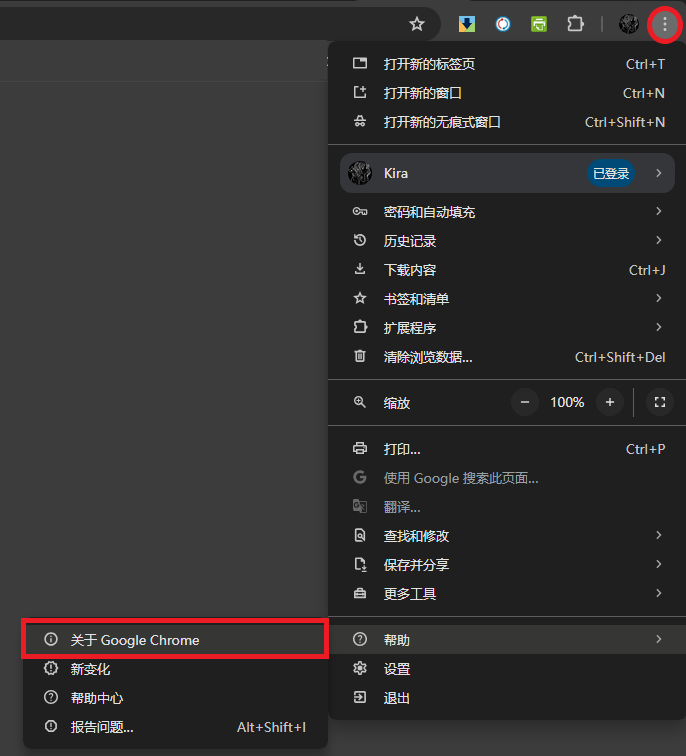The height and width of the screenshot is (756, 686).
Task: Click the printer icon beside 打印
Action: [360, 448]
